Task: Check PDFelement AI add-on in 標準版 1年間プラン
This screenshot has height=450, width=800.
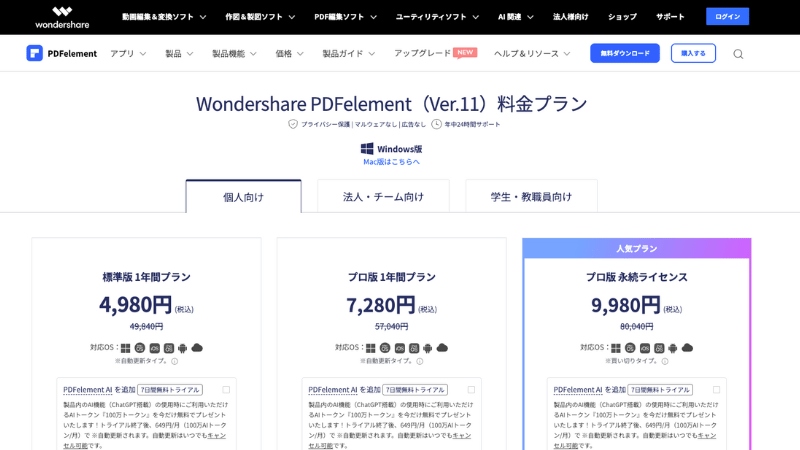Action: [x=226, y=389]
